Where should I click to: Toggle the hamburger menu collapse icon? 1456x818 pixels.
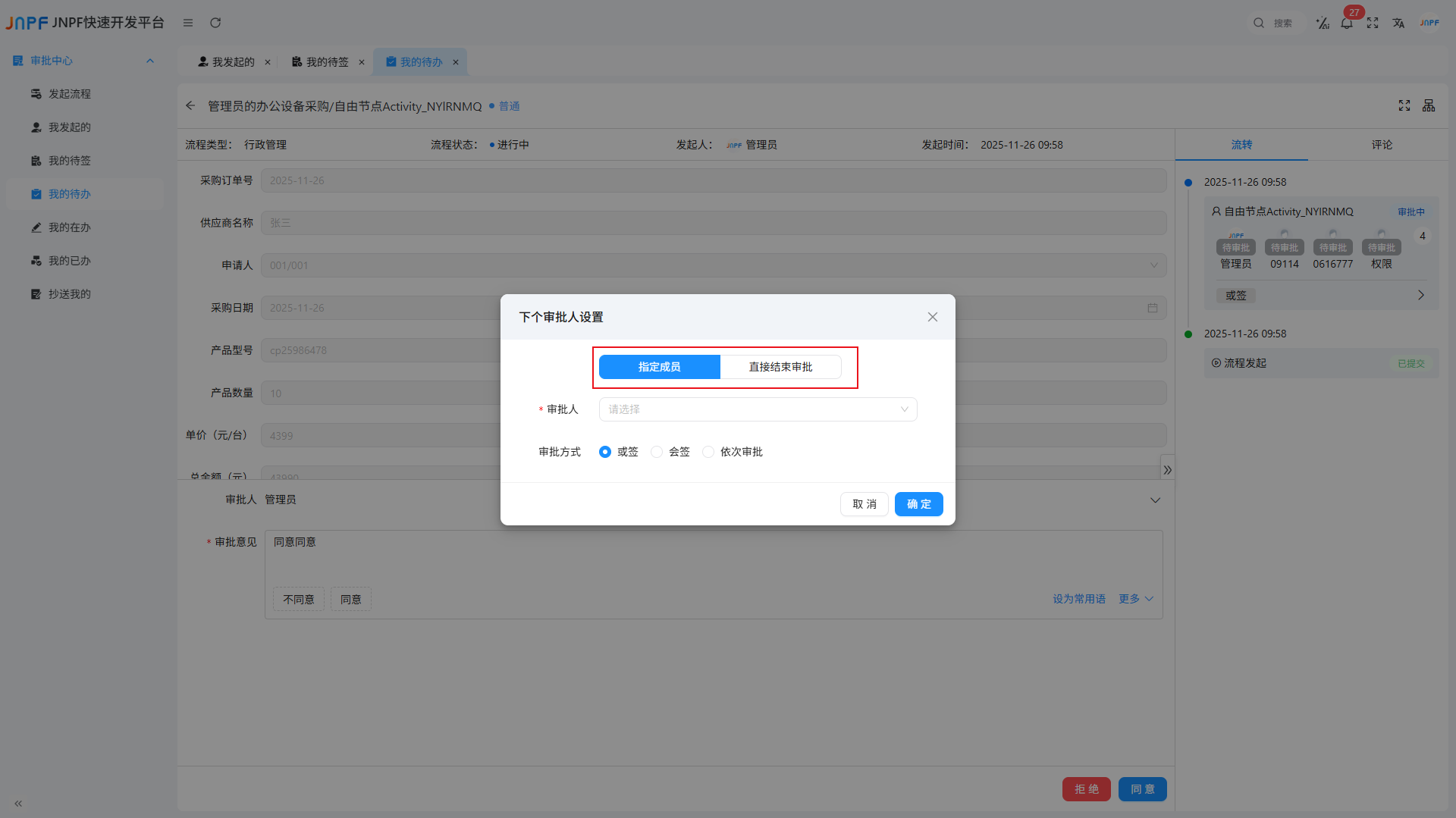[188, 23]
